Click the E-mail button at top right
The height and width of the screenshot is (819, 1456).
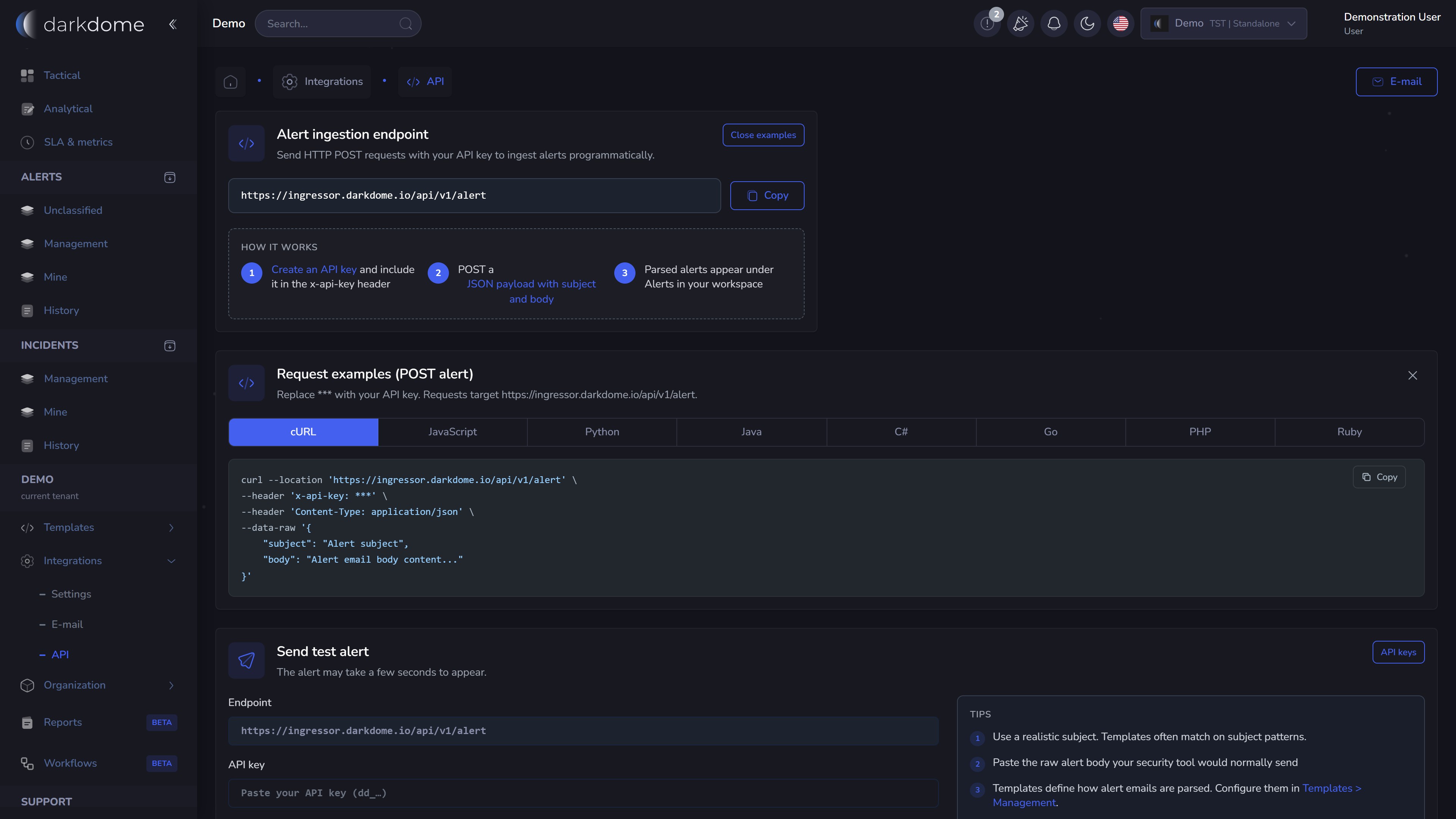pyautogui.click(x=1396, y=82)
